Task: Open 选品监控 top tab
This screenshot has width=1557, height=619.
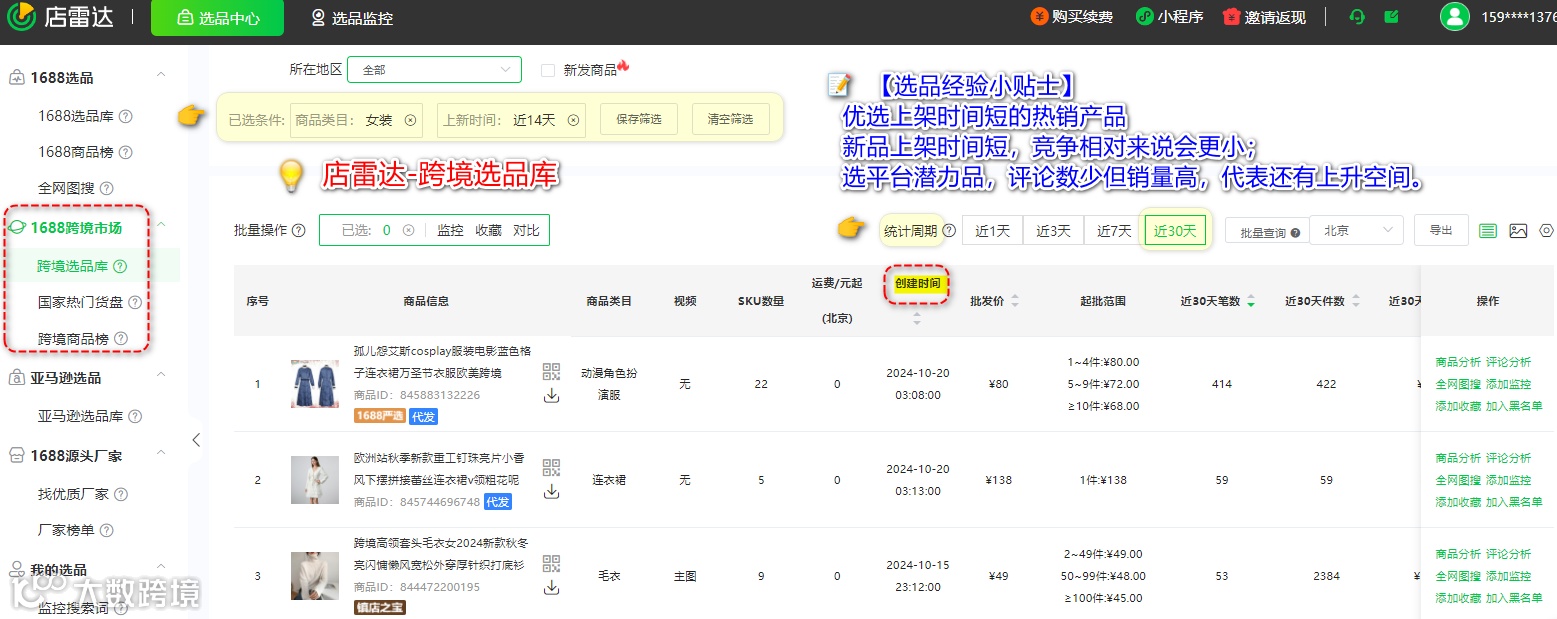Action: (351, 18)
